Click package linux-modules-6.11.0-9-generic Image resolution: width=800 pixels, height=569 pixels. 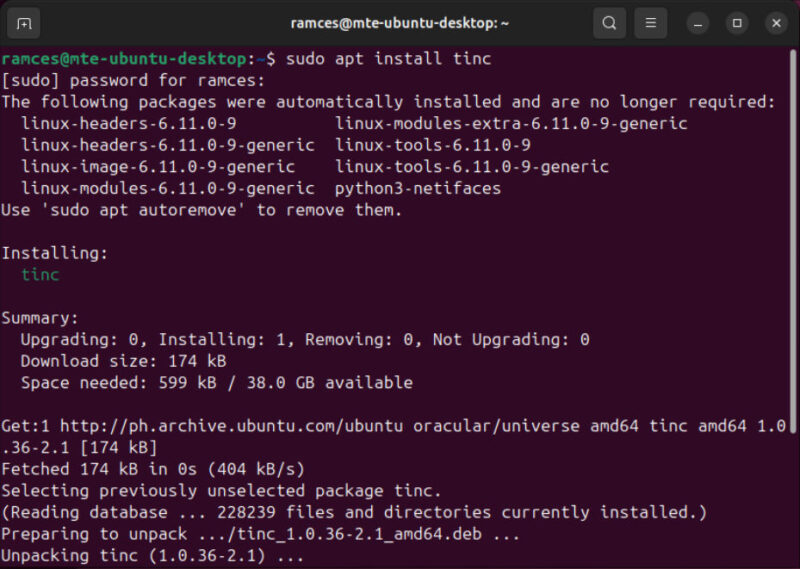tap(168, 188)
